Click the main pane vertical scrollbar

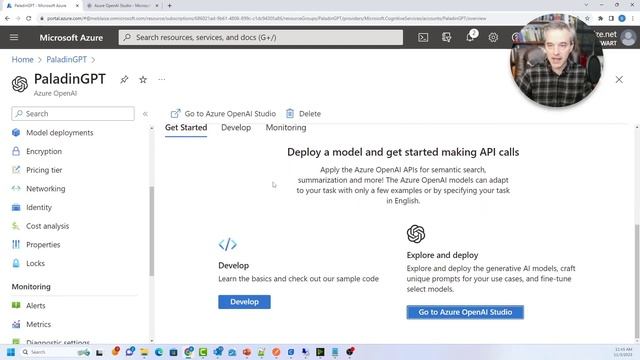(637, 281)
